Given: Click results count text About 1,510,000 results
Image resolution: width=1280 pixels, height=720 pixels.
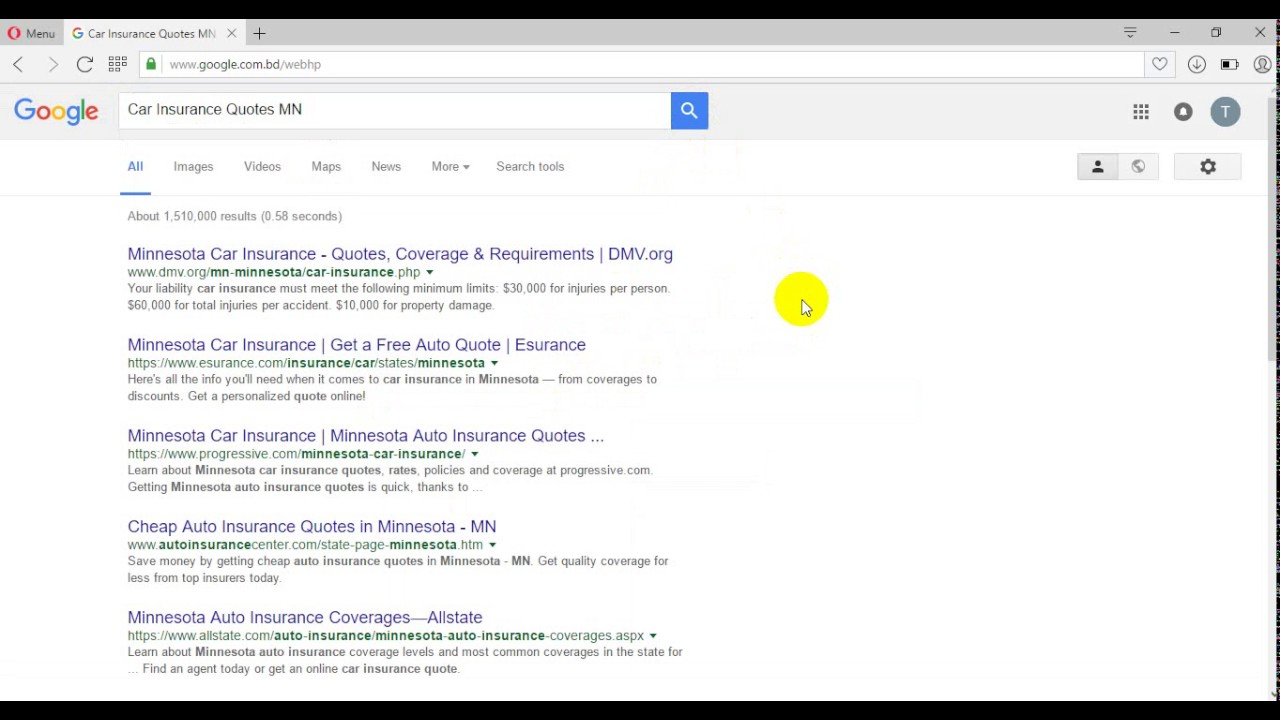Looking at the screenshot, I should [234, 216].
